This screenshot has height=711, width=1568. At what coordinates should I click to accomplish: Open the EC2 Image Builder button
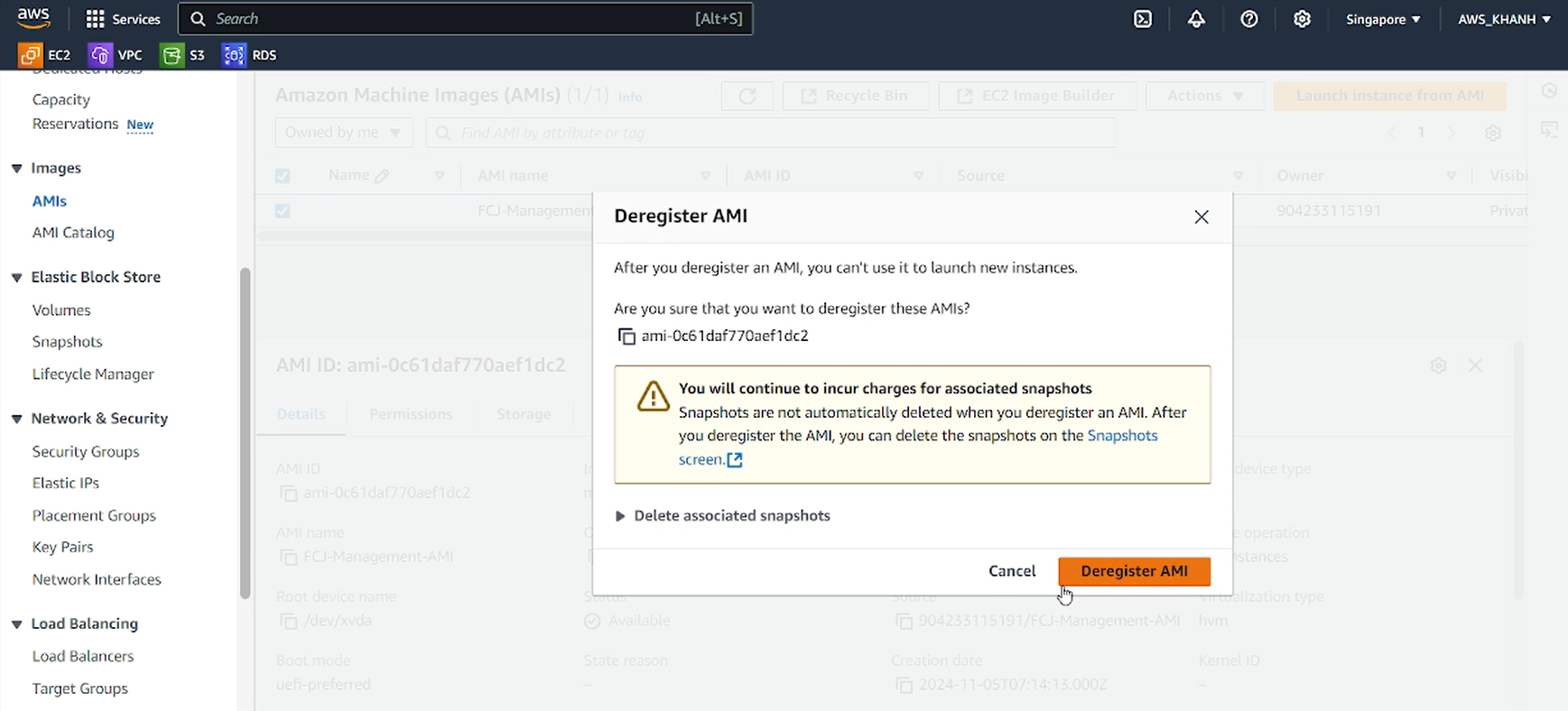[1037, 96]
